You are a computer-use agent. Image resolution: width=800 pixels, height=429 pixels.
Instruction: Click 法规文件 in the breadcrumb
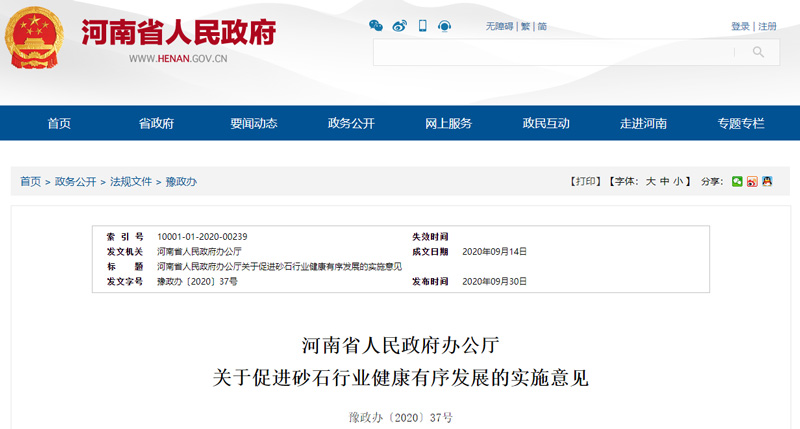[x=131, y=182]
